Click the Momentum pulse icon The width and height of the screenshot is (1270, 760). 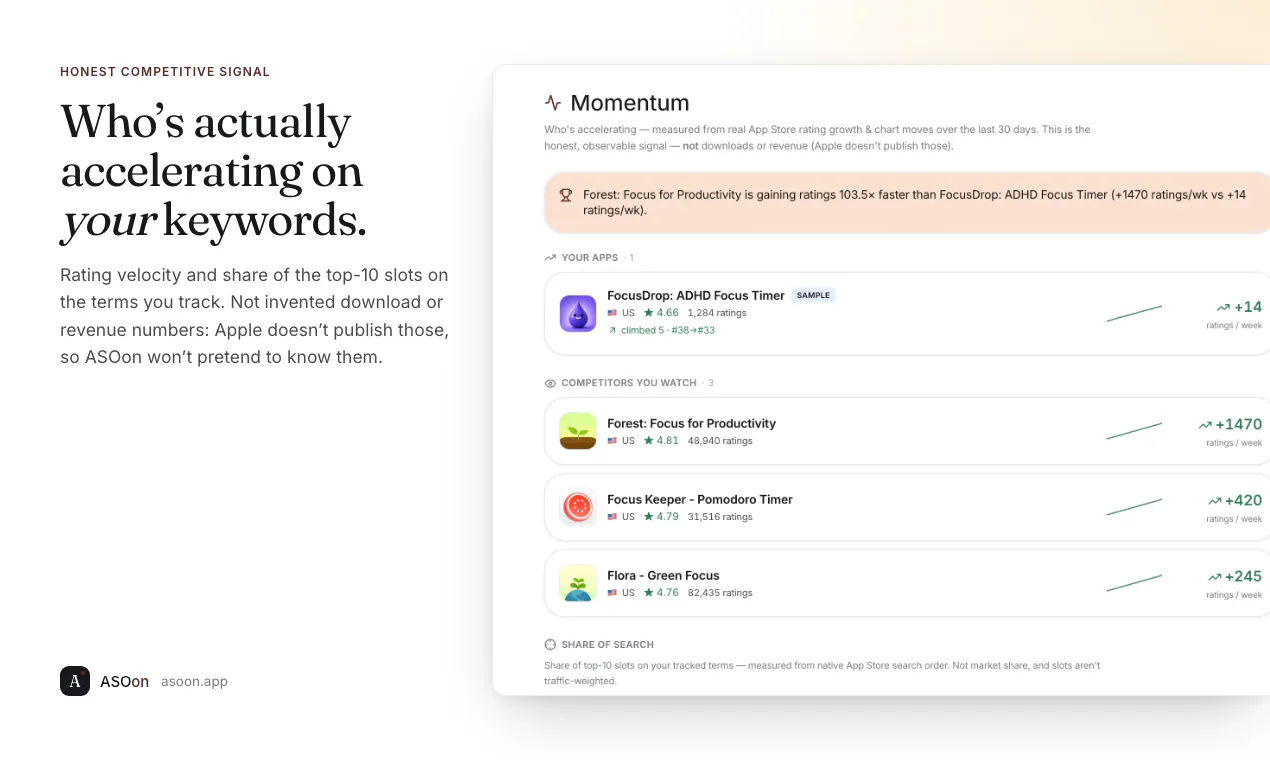coord(553,103)
